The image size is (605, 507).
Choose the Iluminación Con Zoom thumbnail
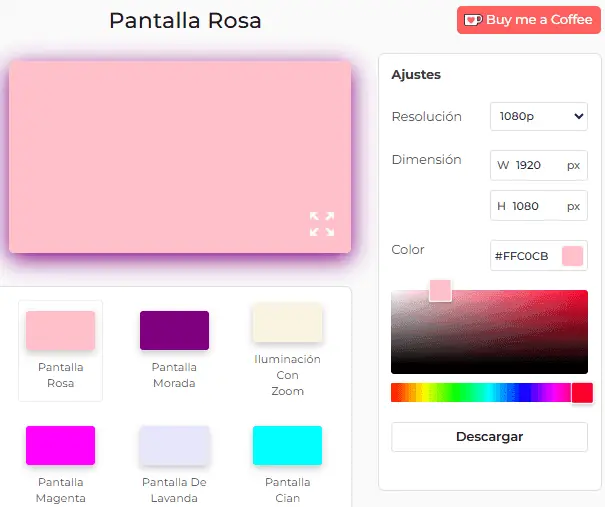coord(287,323)
